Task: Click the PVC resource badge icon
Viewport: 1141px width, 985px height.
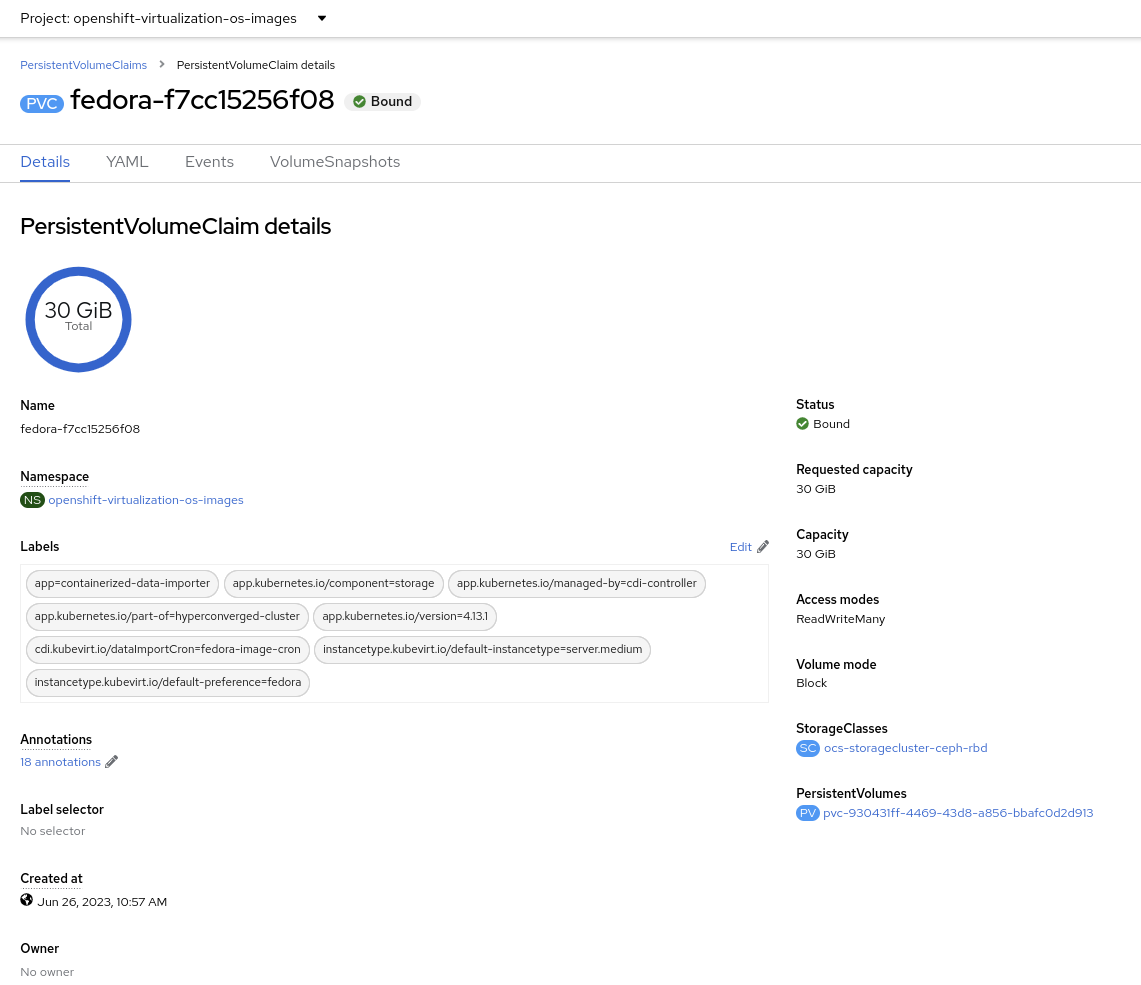Action: [42, 102]
